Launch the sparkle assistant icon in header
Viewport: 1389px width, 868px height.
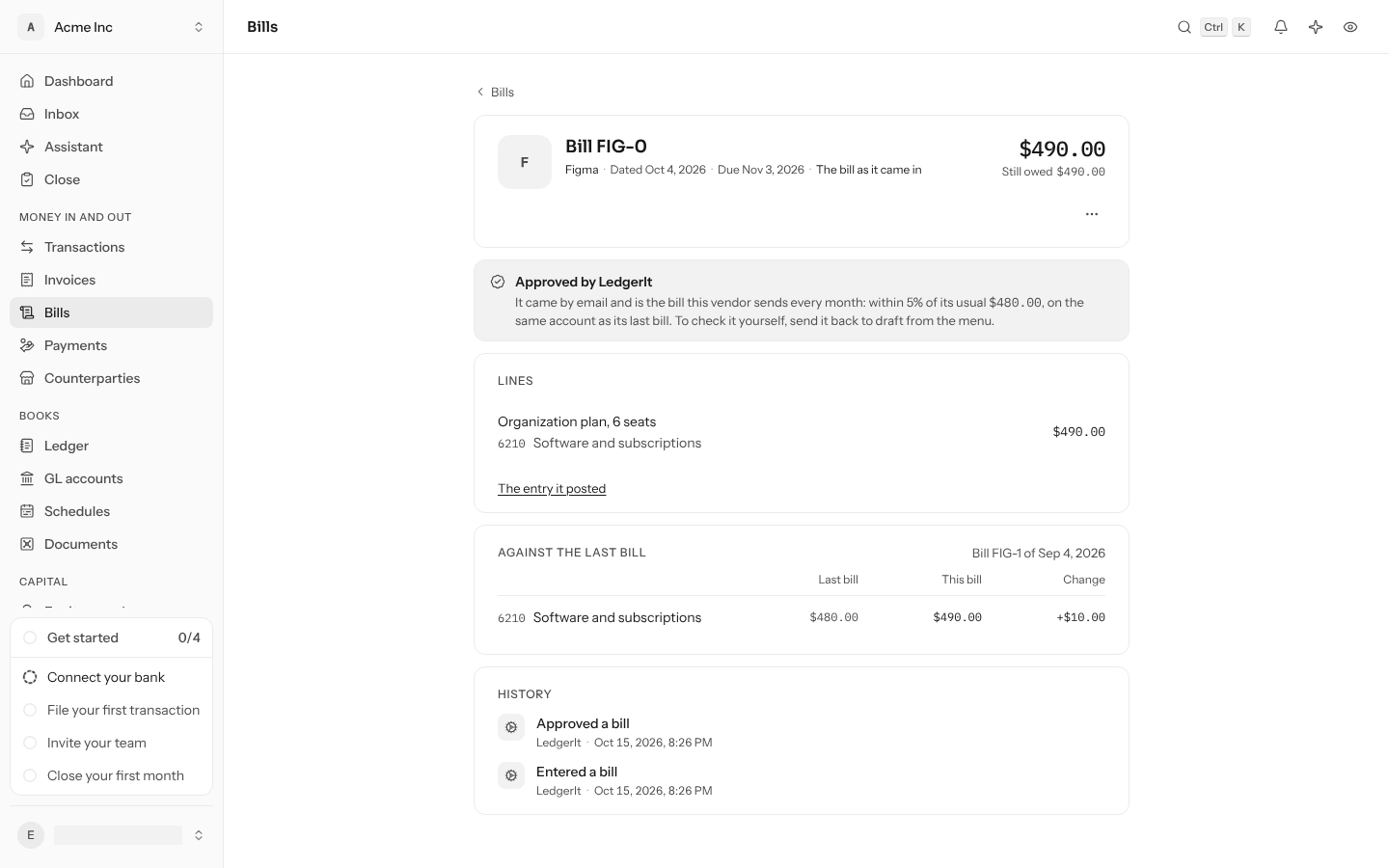coord(1316,27)
